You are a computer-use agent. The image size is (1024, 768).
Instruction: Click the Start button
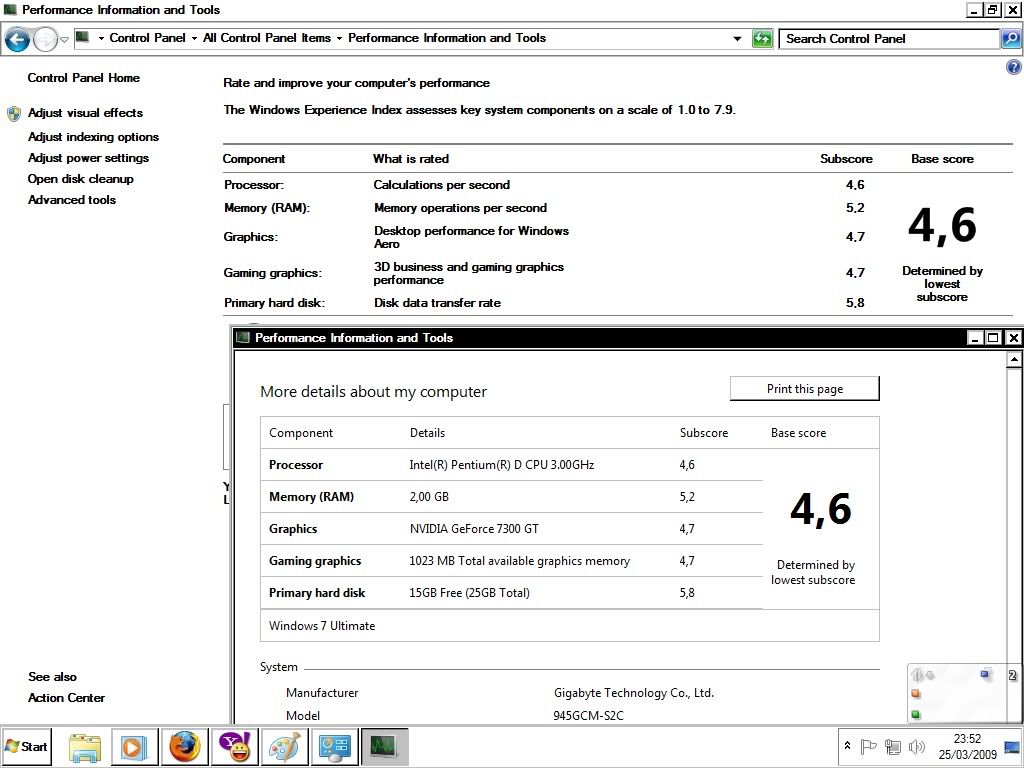click(x=27, y=746)
